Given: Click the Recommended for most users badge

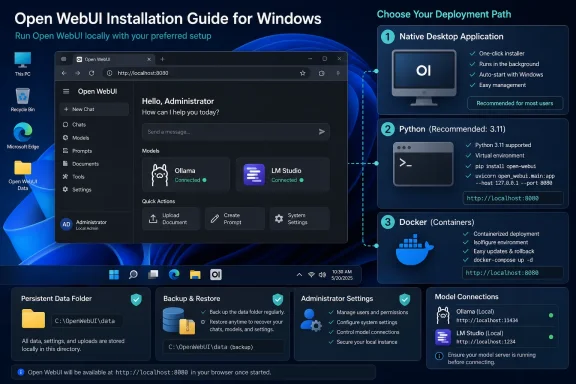Looking at the screenshot, I should pyautogui.click(x=515, y=103).
